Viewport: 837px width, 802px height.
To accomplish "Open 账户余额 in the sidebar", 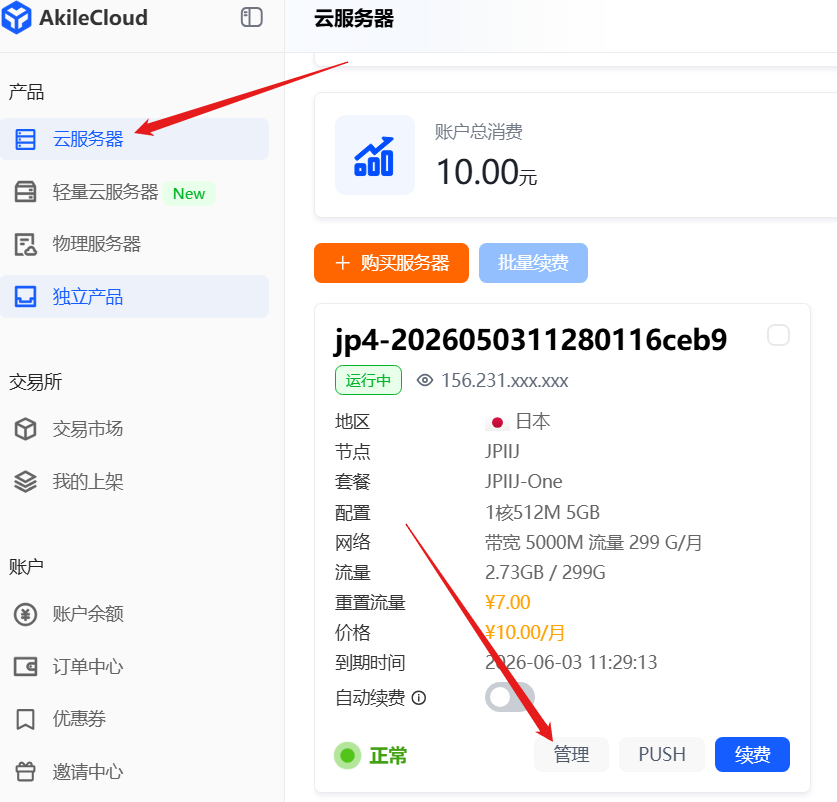I will coord(134,614).
